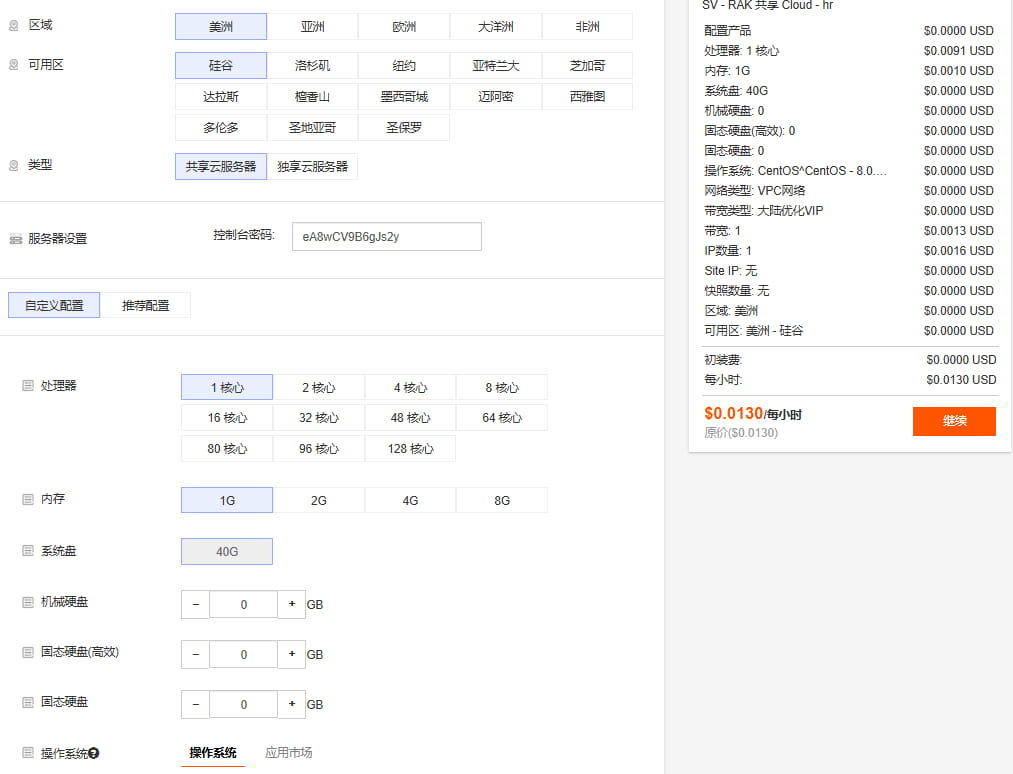Viewport: 1013px width, 774px height.
Task: Click the 控制台密码 password input field
Action: tap(386, 236)
